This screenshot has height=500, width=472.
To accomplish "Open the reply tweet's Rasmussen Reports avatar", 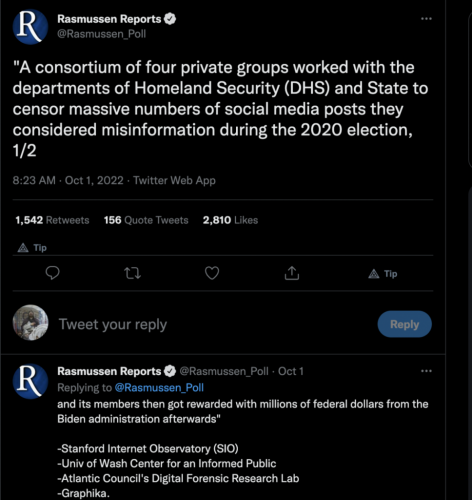I will [x=30, y=381].
